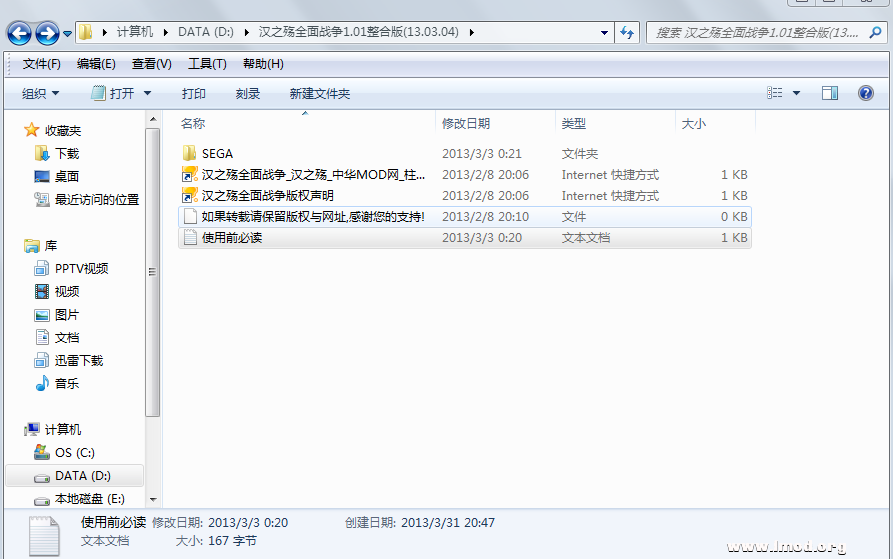Image resolution: width=893 pixels, height=559 pixels.
Task: Click the 新建文件夹 button
Action: point(320,93)
